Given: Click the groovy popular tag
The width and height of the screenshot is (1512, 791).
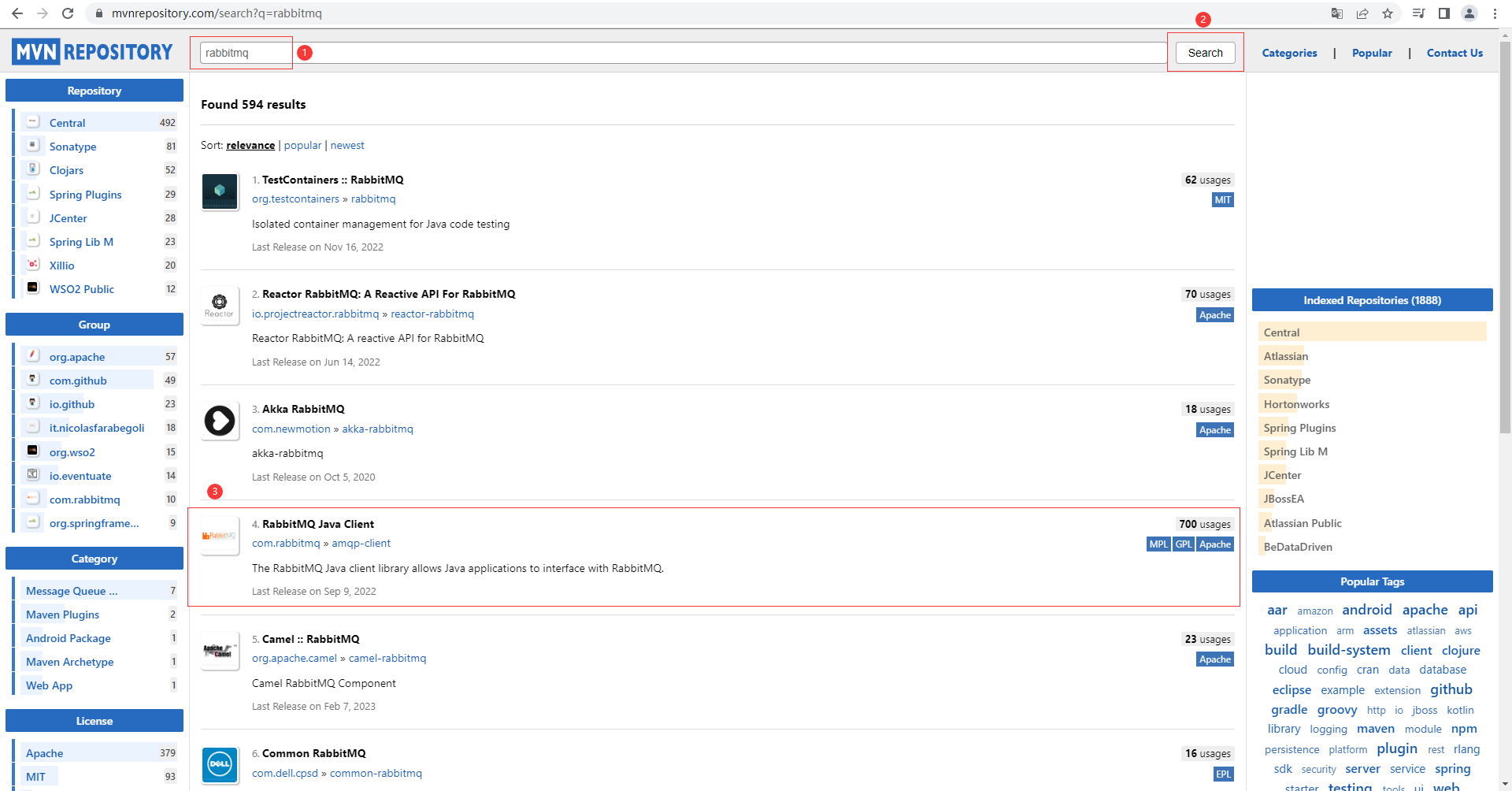Looking at the screenshot, I should (x=1337, y=710).
